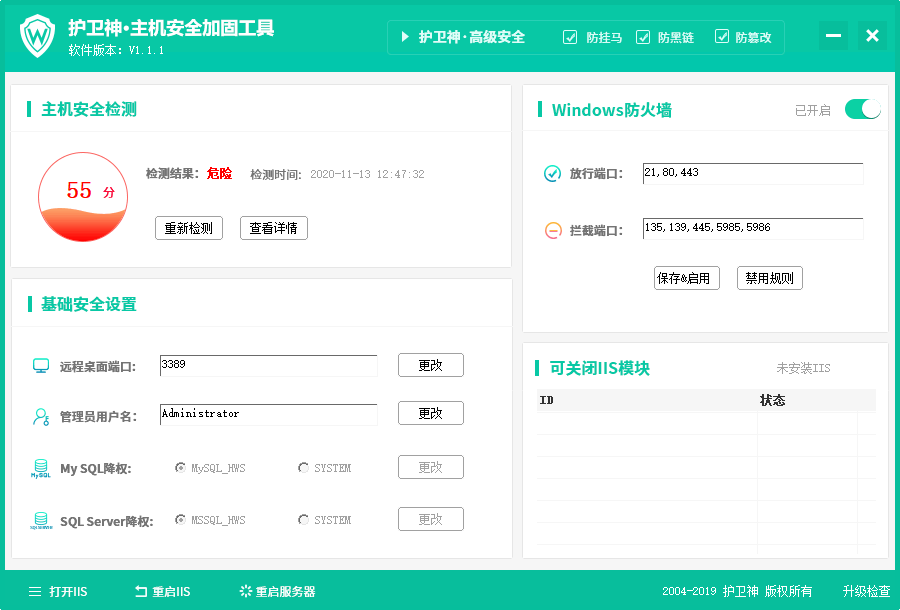
Task: Click 更改 next to remote desktop port
Action: coord(430,366)
